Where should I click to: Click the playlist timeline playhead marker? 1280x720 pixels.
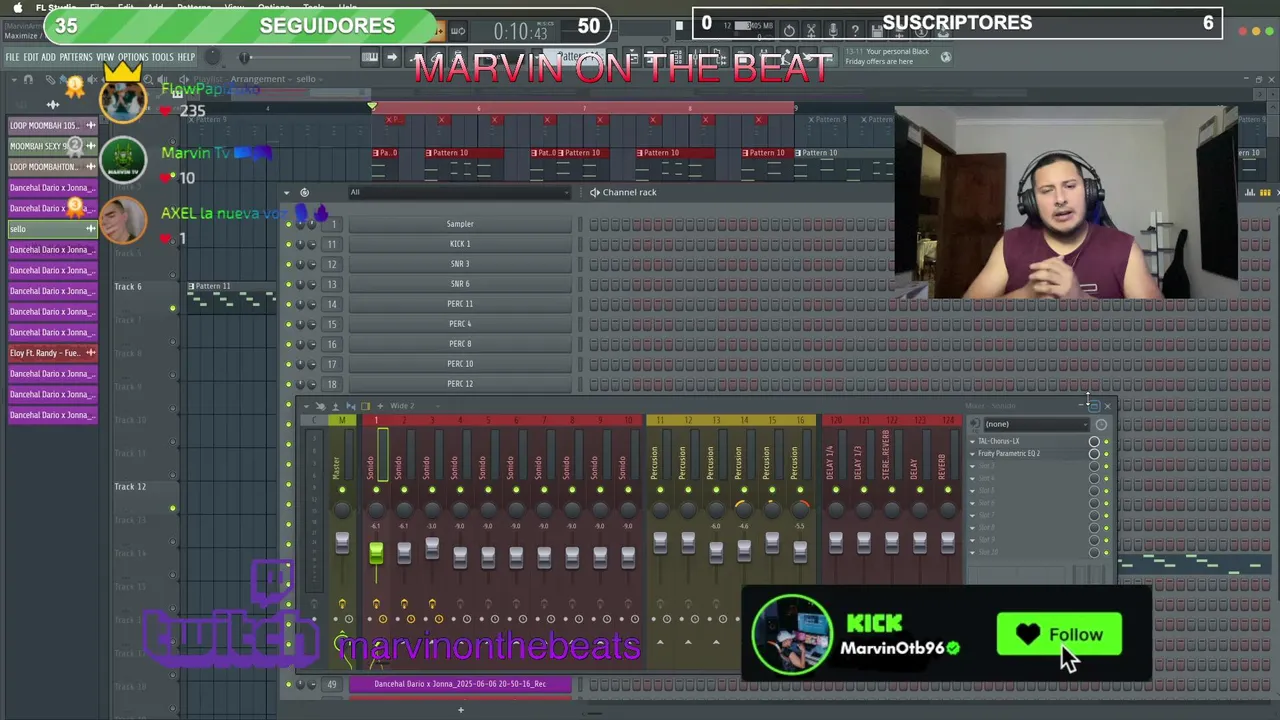372,106
